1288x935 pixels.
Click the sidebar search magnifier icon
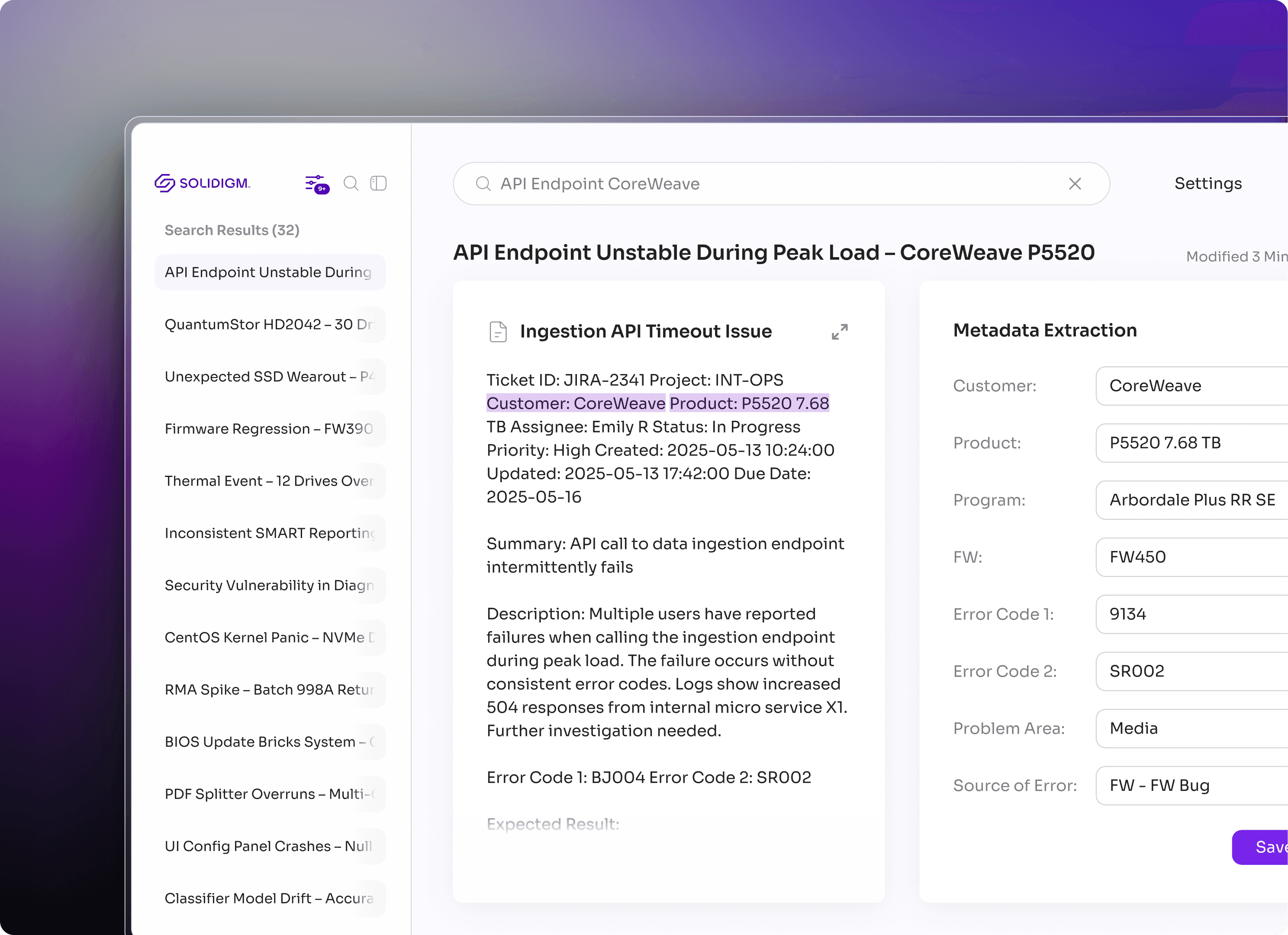click(x=351, y=183)
